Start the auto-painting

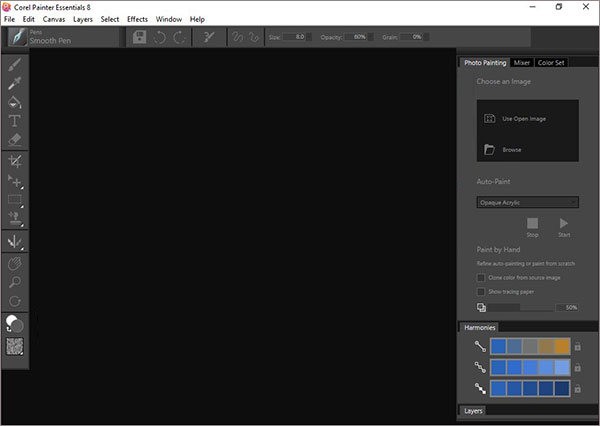point(564,227)
